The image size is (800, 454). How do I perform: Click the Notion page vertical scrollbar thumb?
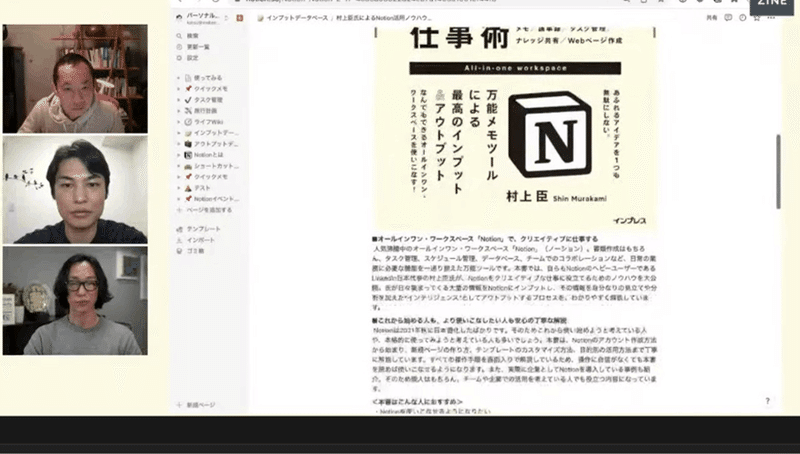coord(778,171)
